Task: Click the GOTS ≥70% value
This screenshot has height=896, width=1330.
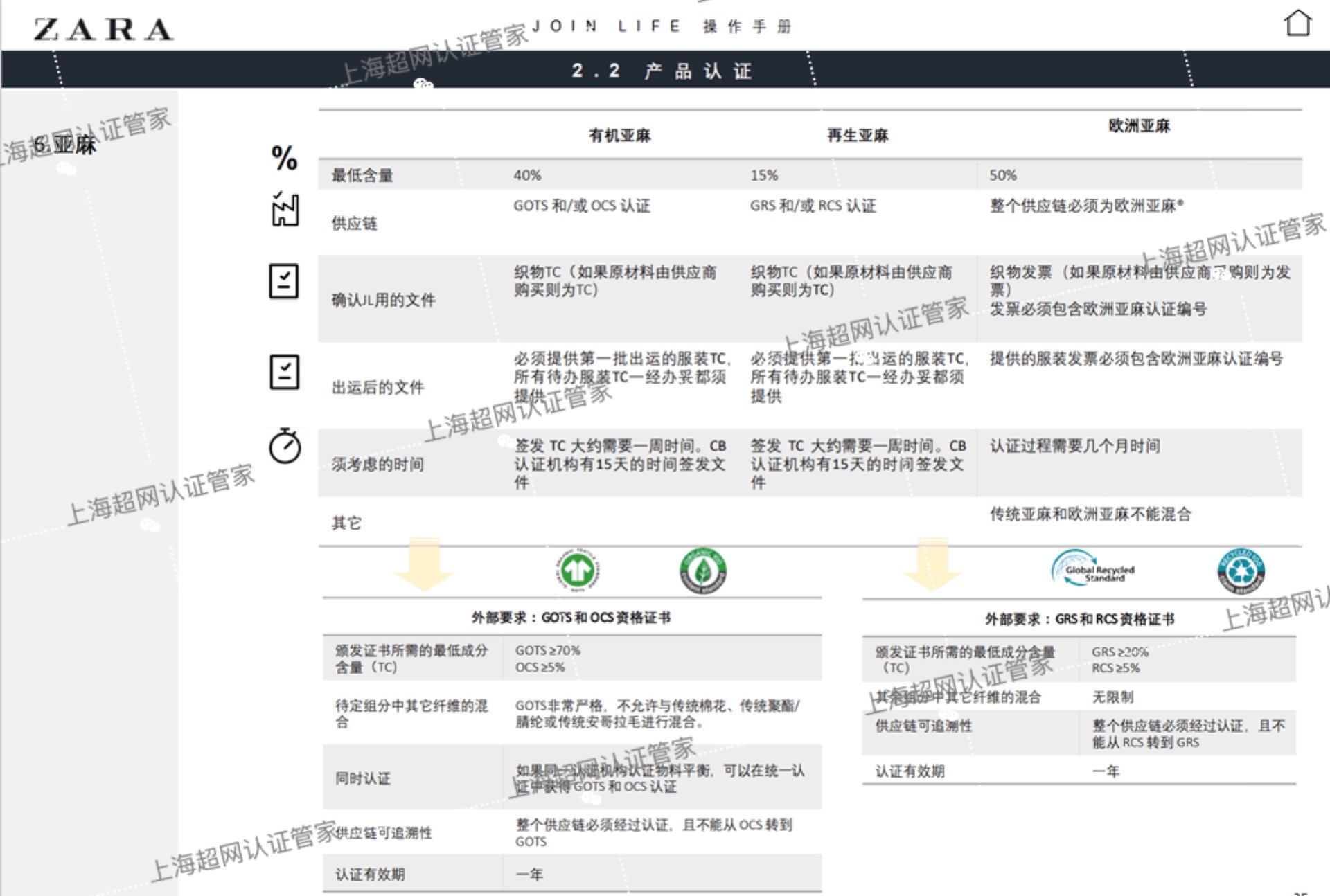Action: [x=548, y=650]
